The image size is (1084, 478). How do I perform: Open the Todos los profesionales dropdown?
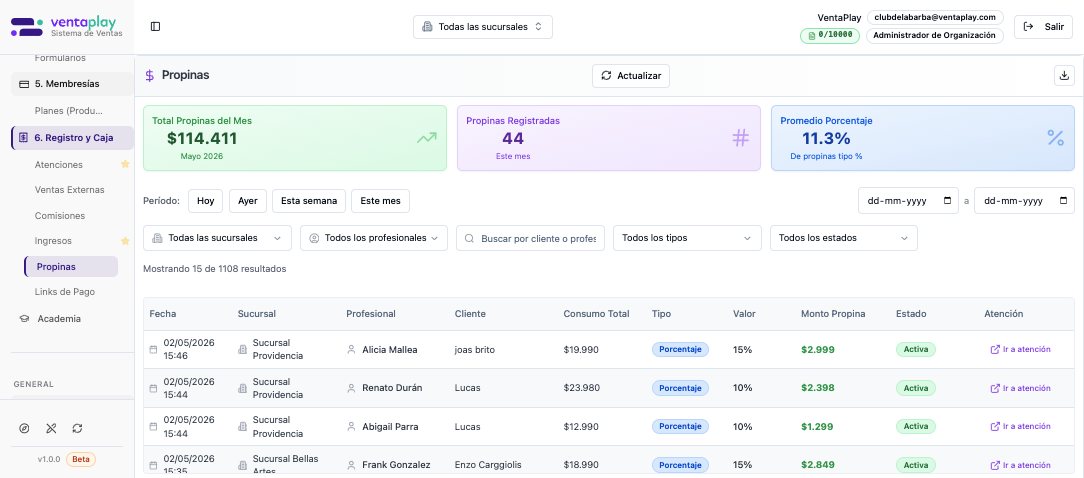374,238
